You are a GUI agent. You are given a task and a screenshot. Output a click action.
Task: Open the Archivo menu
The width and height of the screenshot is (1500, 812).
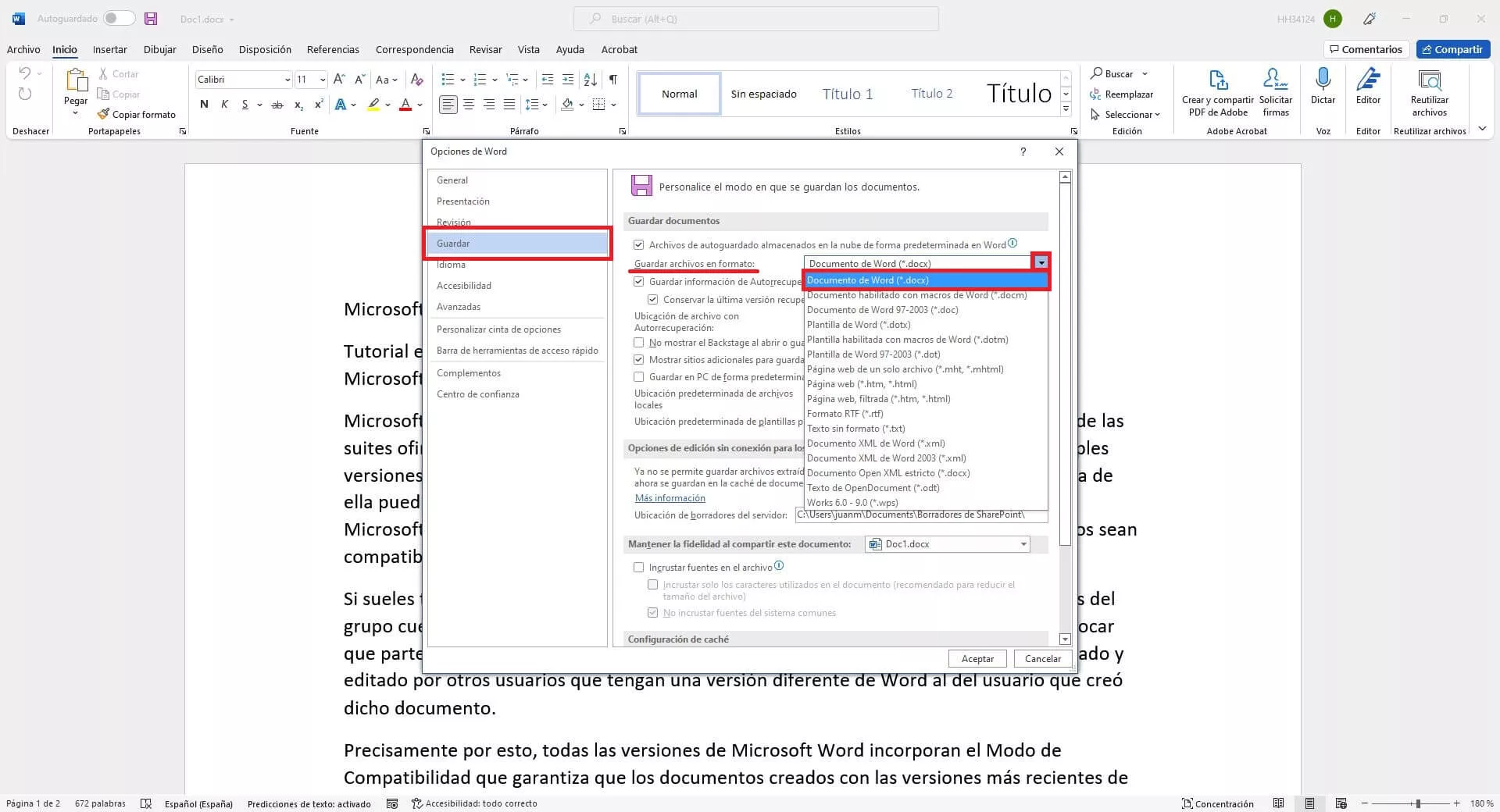click(x=23, y=49)
